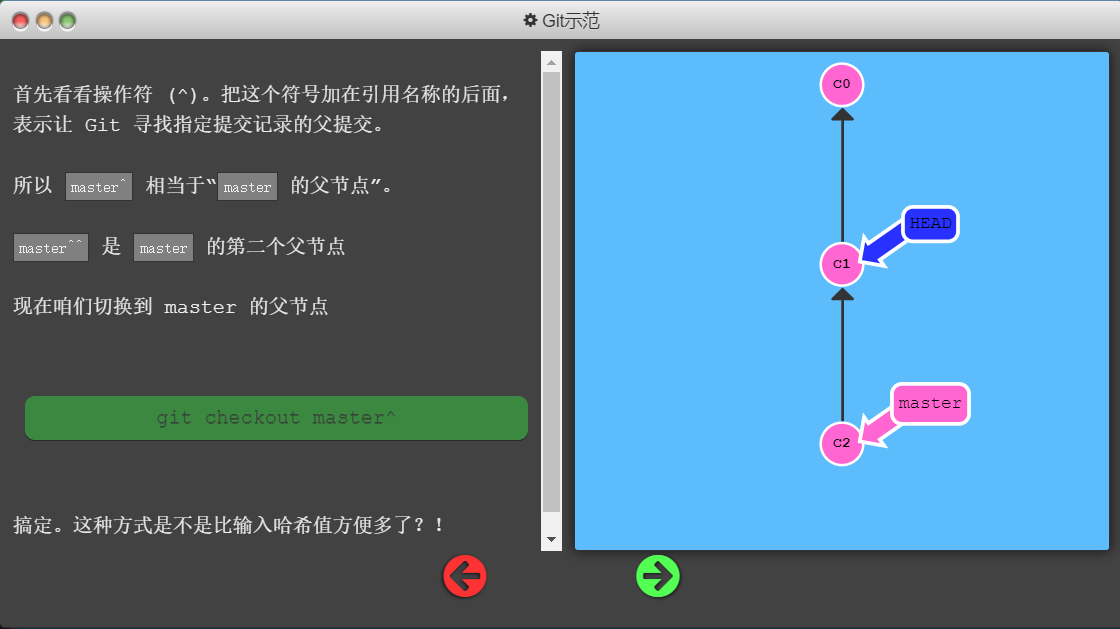The width and height of the screenshot is (1120, 629).
Task: Click the scrollbar down arrow
Action: click(x=551, y=540)
